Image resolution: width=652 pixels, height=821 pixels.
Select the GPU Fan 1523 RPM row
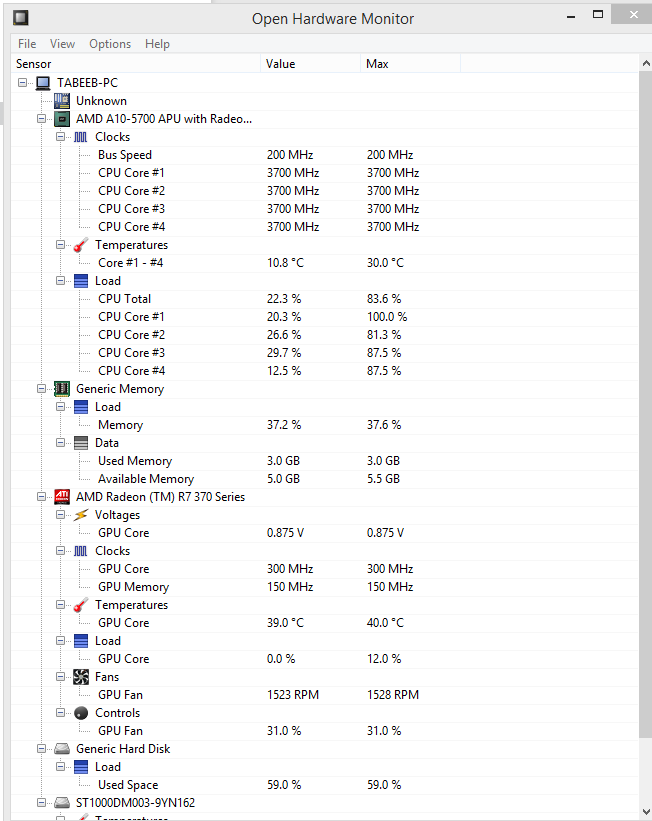coord(325,695)
